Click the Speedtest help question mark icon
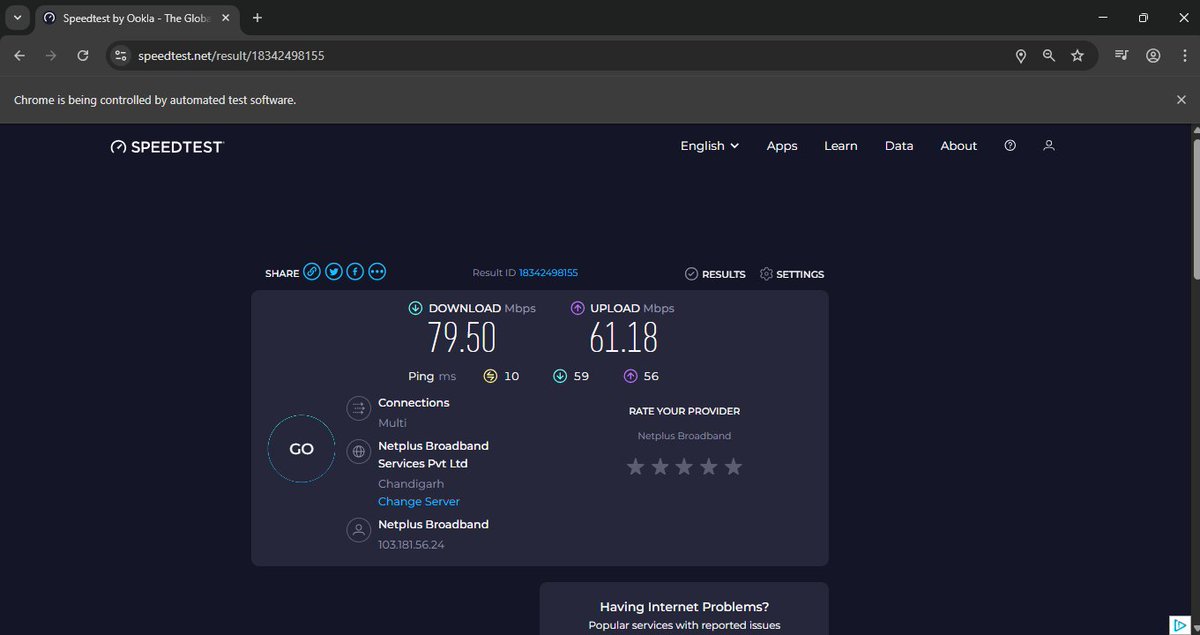The height and width of the screenshot is (635, 1200). (1009, 145)
